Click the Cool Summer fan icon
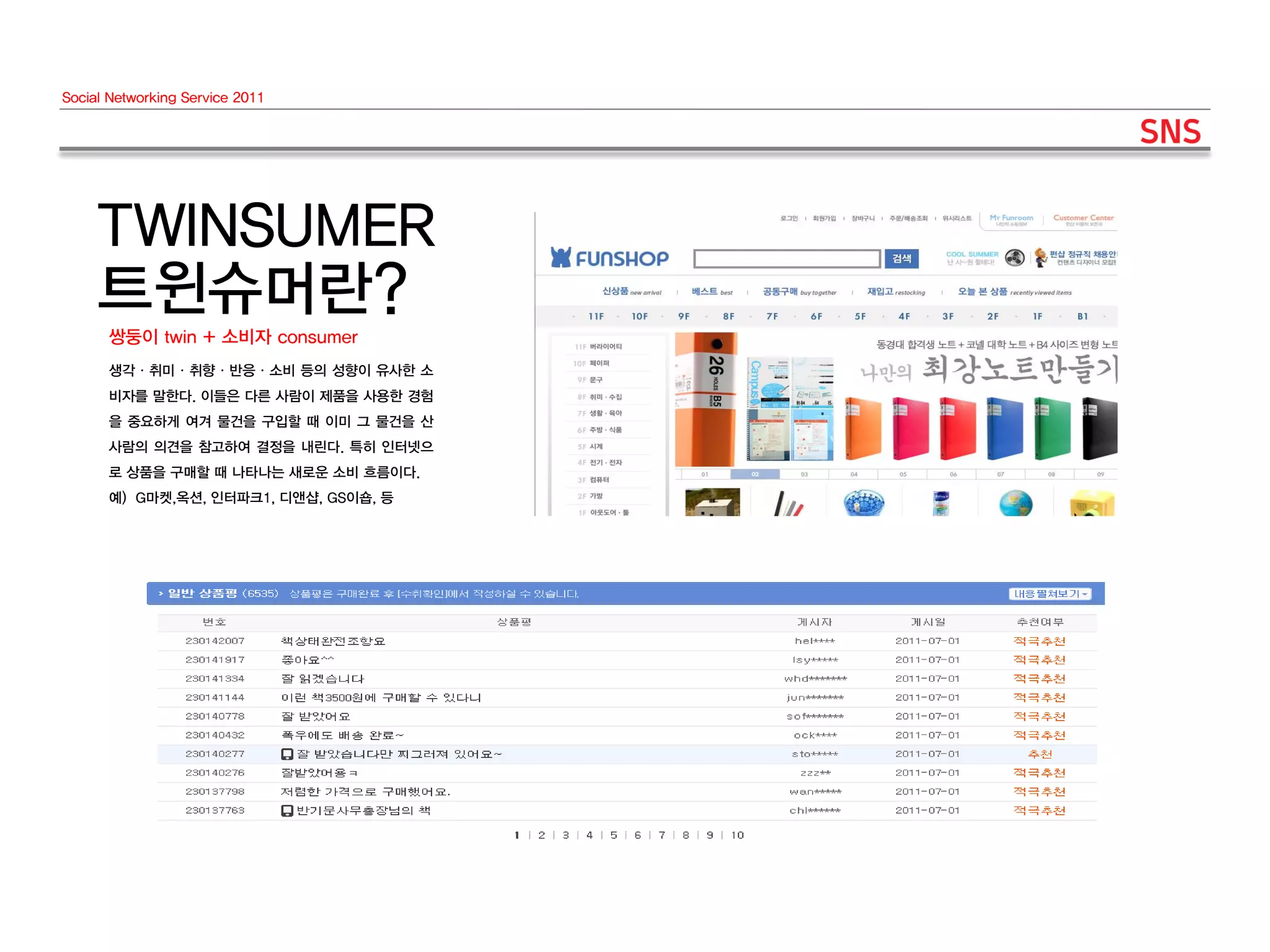This screenshot has width=1270, height=952. point(1015,258)
